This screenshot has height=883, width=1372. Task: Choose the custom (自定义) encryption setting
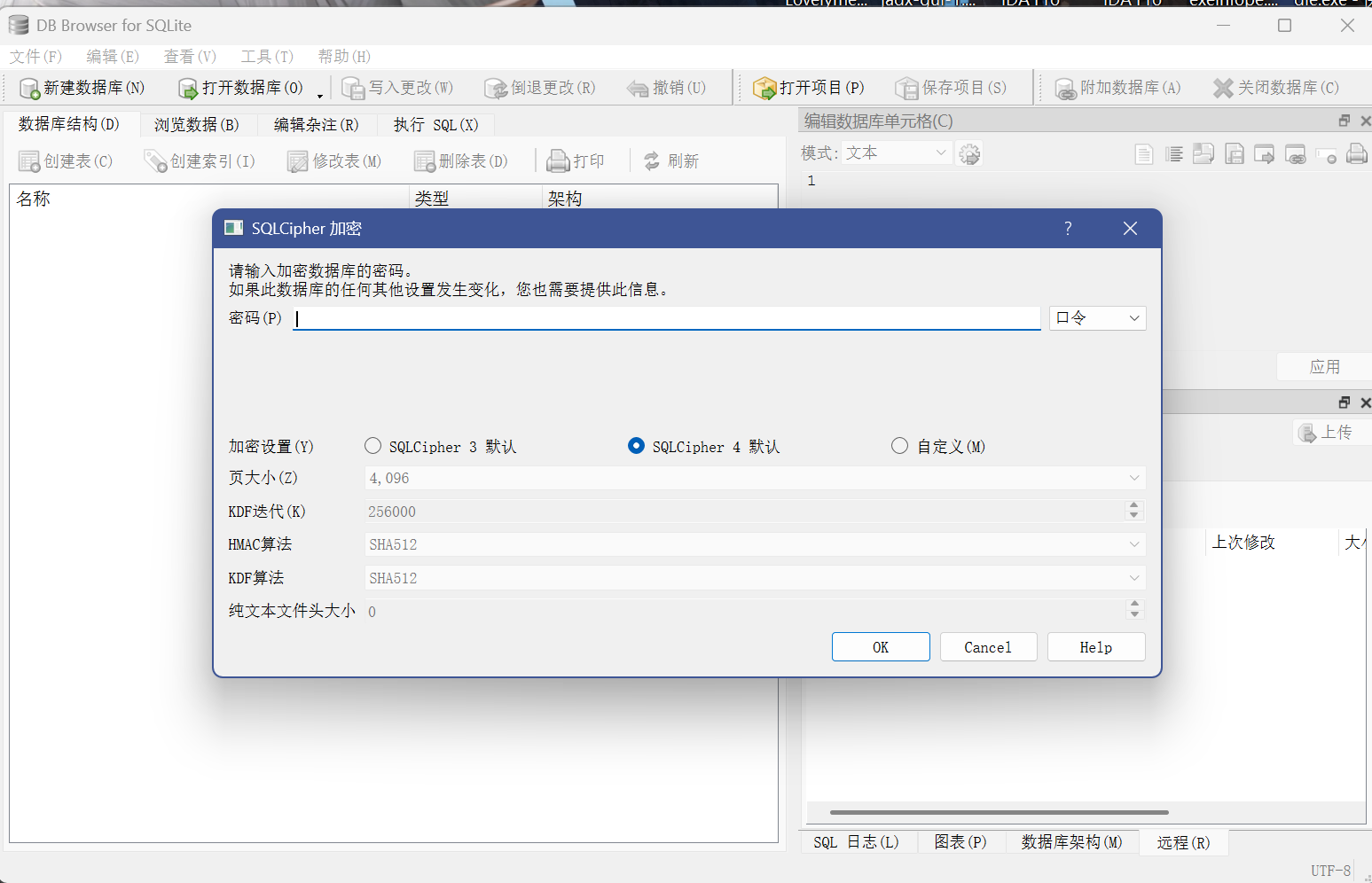[900, 446]
